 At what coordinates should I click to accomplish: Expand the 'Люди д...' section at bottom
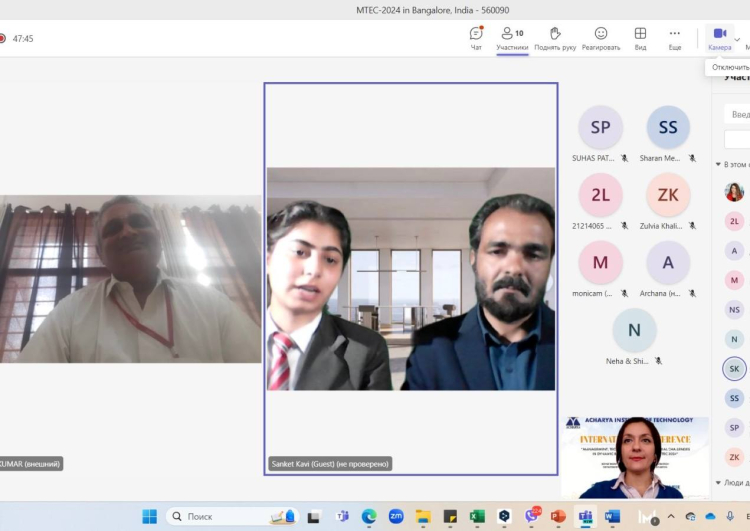tap(718, 483)
